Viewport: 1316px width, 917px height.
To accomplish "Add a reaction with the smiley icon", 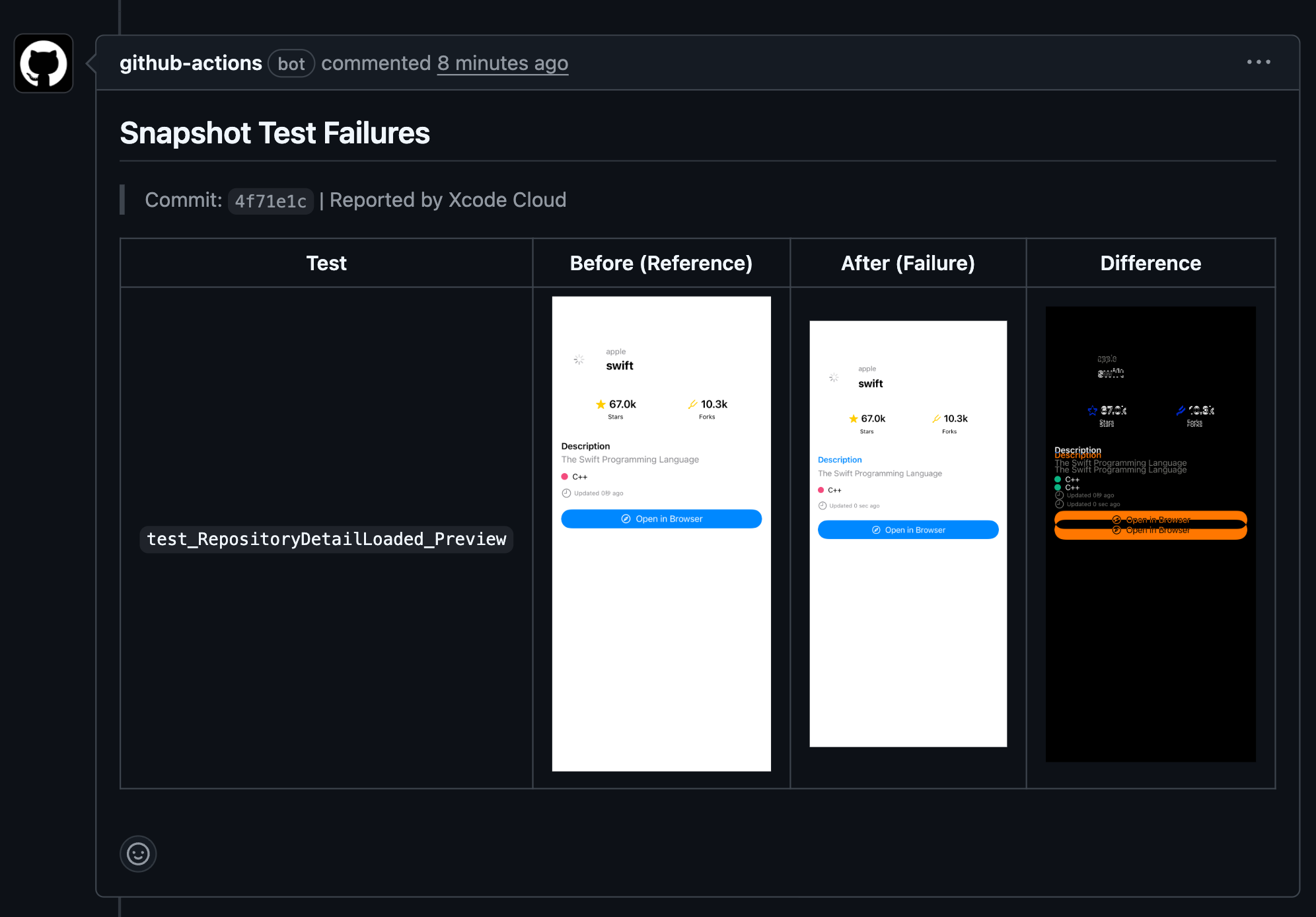I will pos(138,854).
